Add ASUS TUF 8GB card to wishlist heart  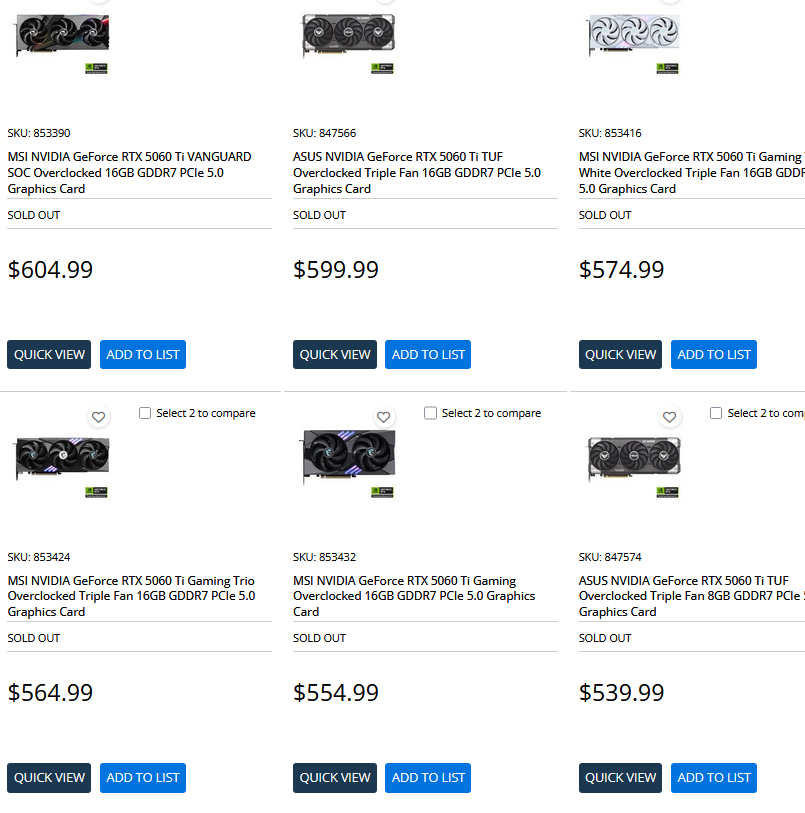coord(669,417)
